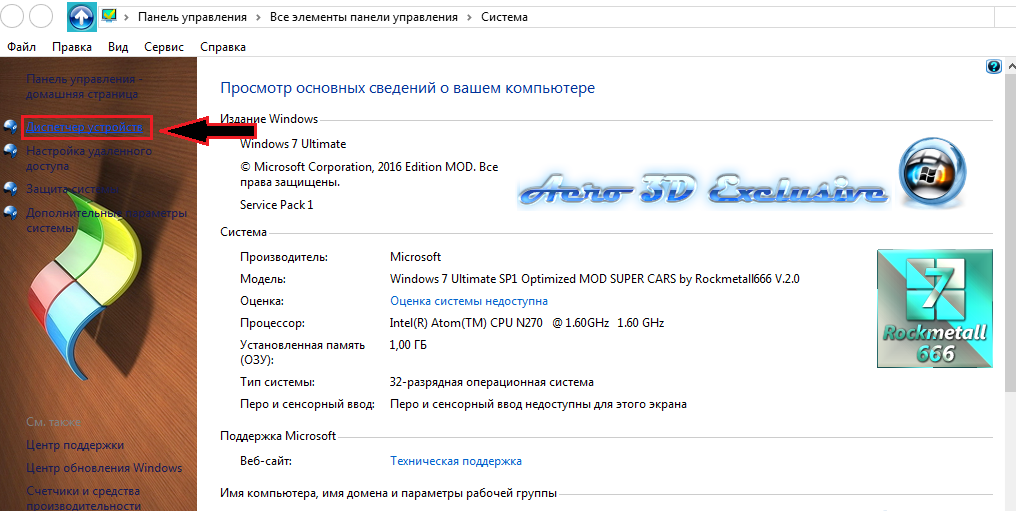Open Техническая поддержка website link

click(455, 461)
